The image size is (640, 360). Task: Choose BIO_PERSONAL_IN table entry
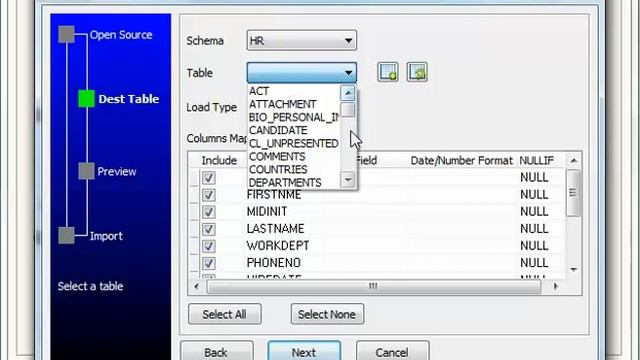[x=293, y=117]
